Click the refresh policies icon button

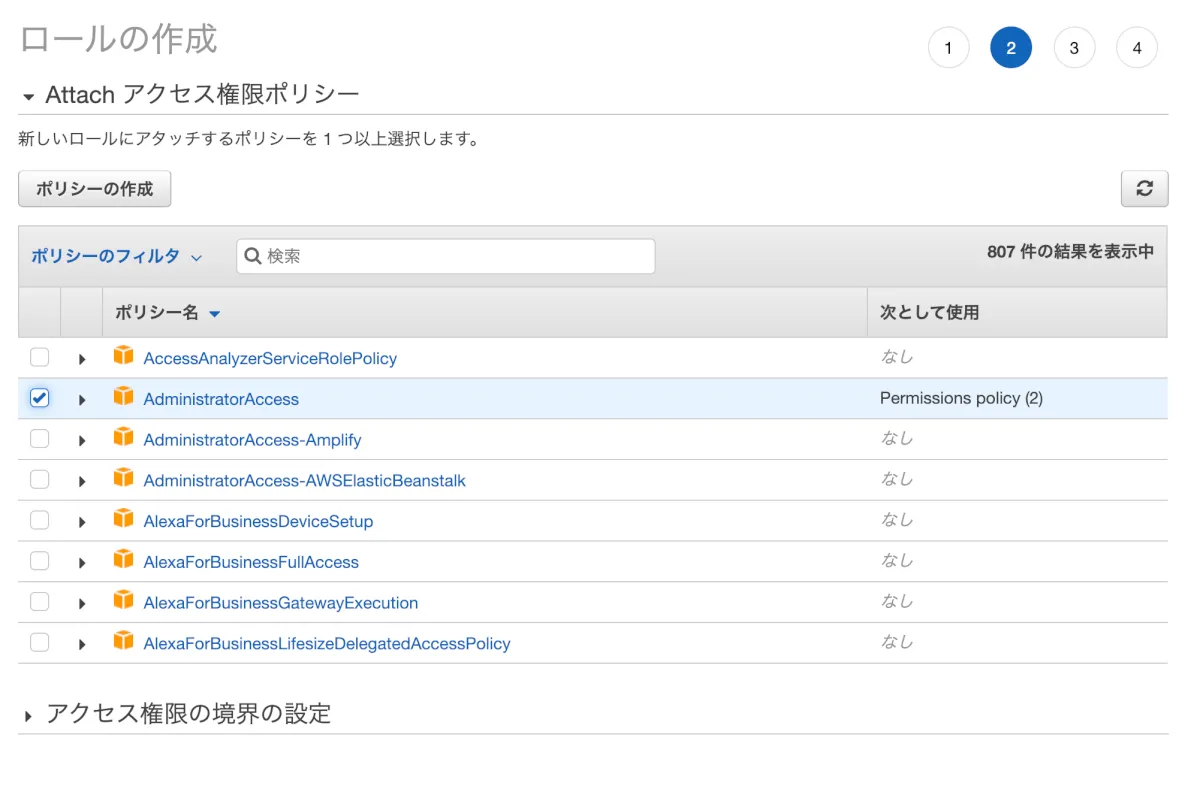(1144, 189)
